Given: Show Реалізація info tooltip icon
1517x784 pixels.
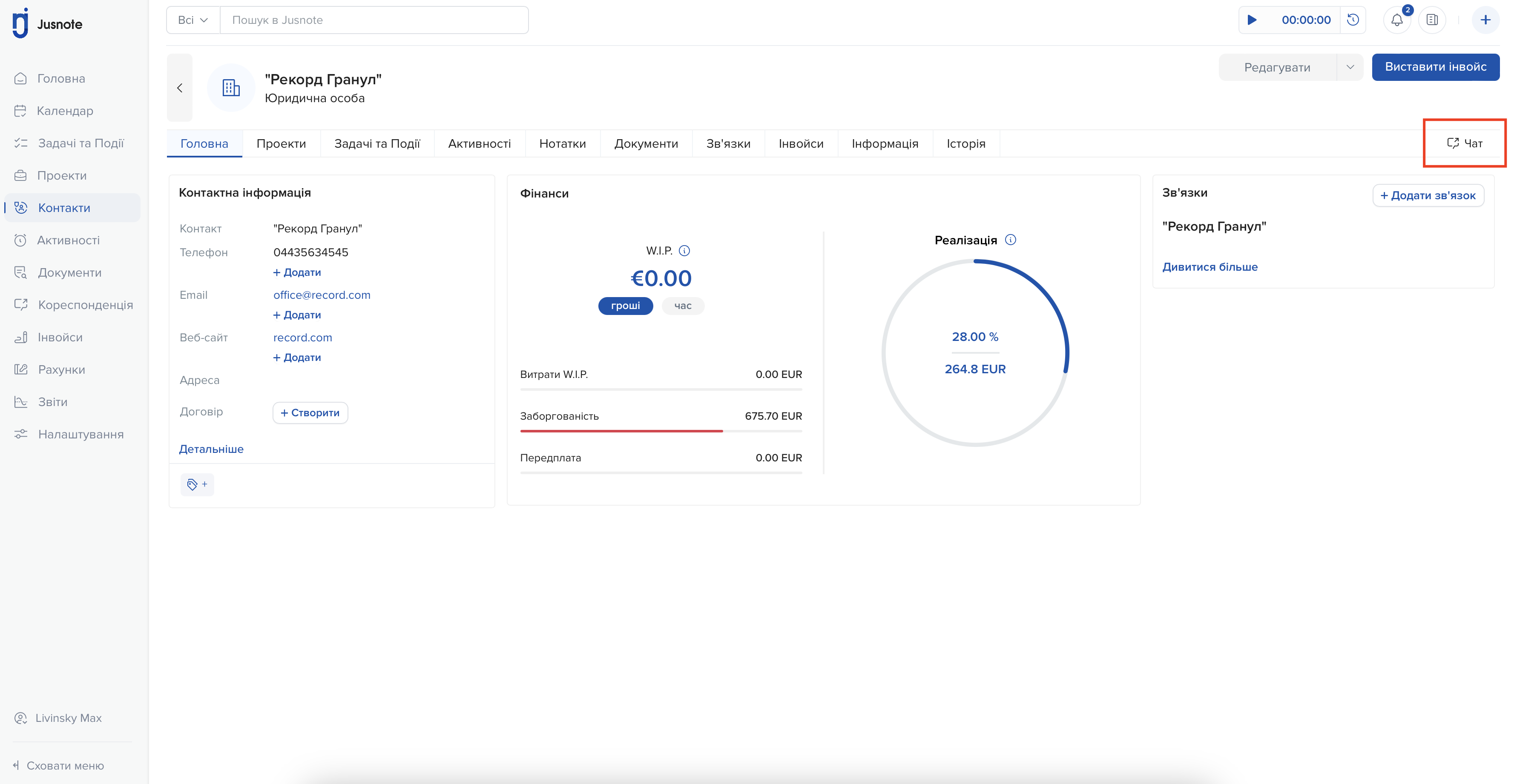Looking at the screenshot, I should click(x=1011, y=240).
